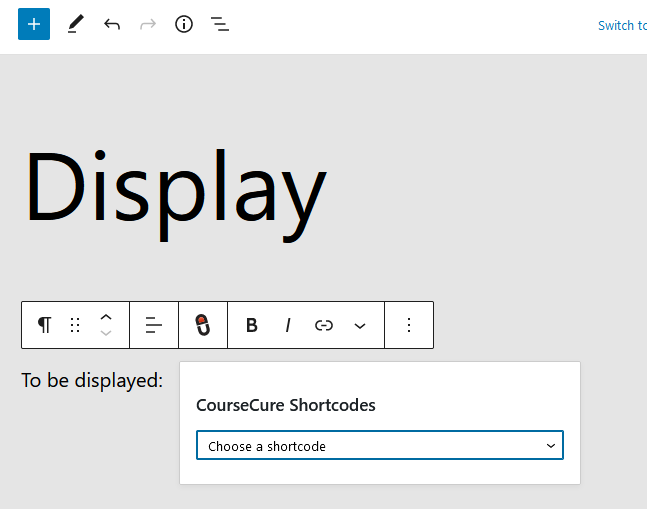Viewport: 647px width, 509px height.
Task: Click the CourseCure capsule shortcode icon
Action: point(203,325)
